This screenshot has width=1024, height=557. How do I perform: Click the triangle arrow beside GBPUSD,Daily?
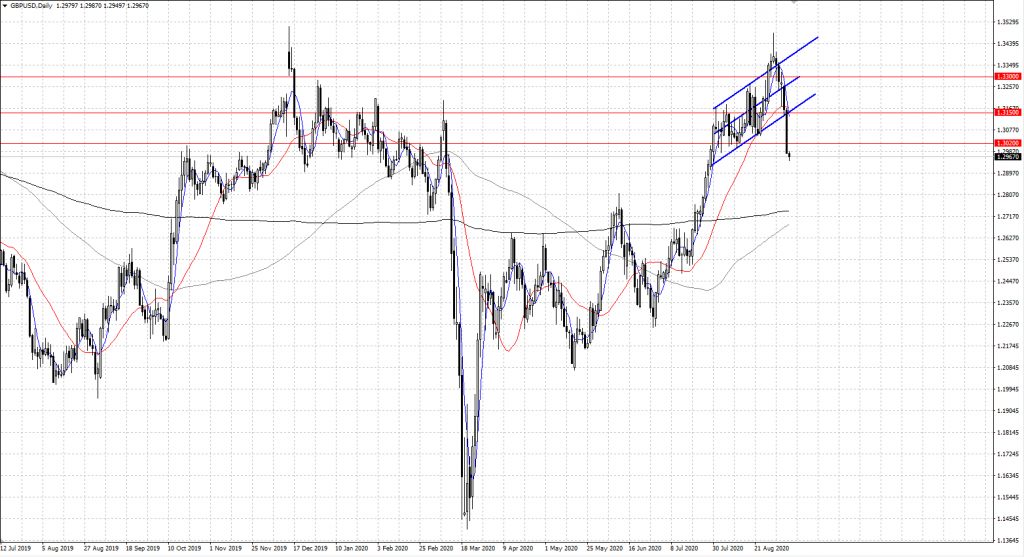point(6,5)
